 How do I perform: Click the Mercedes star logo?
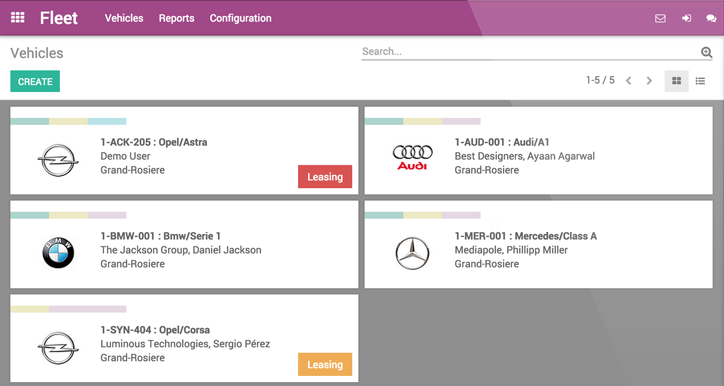pos(412,253)
